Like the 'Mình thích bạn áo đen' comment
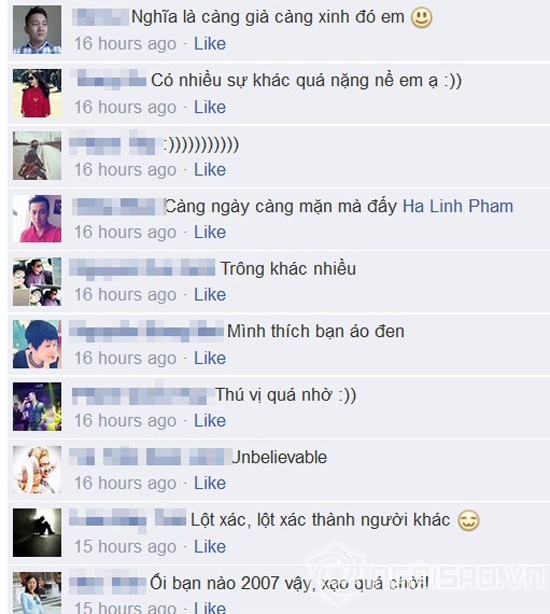The width and height of the screenshot is (550, 614). (210, 358)
